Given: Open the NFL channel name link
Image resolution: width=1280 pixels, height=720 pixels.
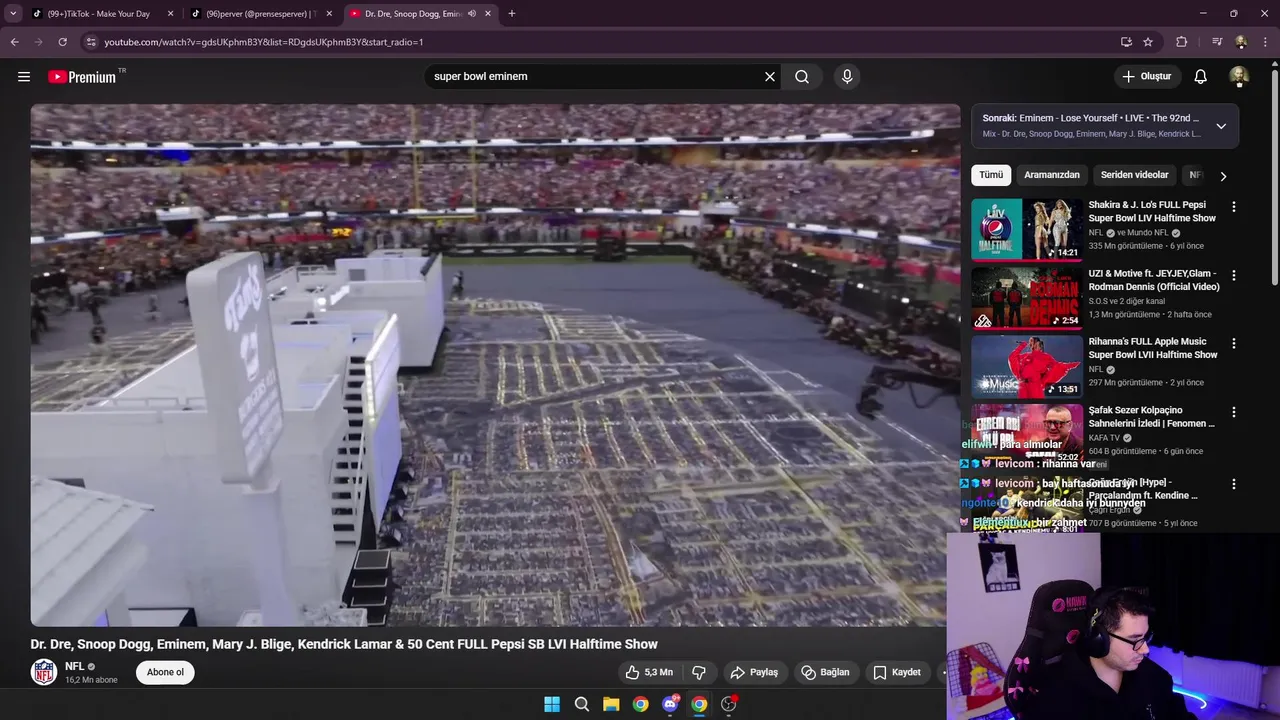Looking at the screenshot, I should (75, 666).
